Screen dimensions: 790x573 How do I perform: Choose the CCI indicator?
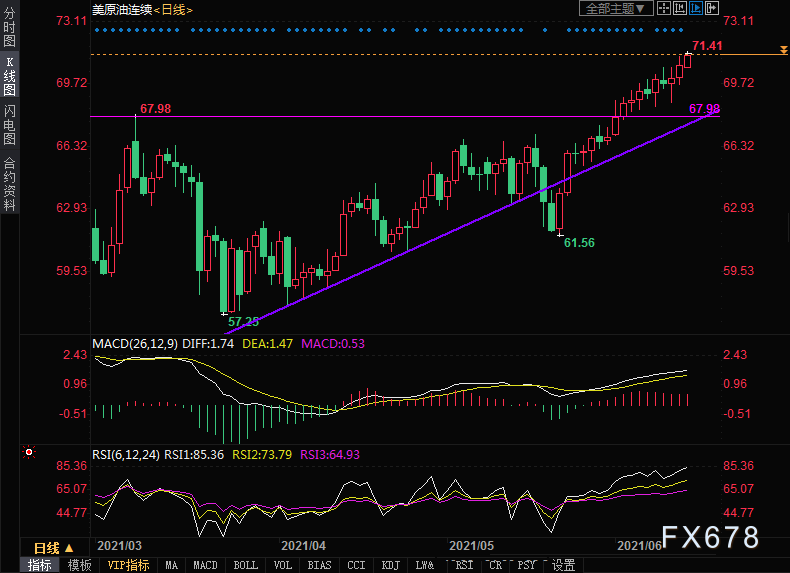(x=356, y=565)
